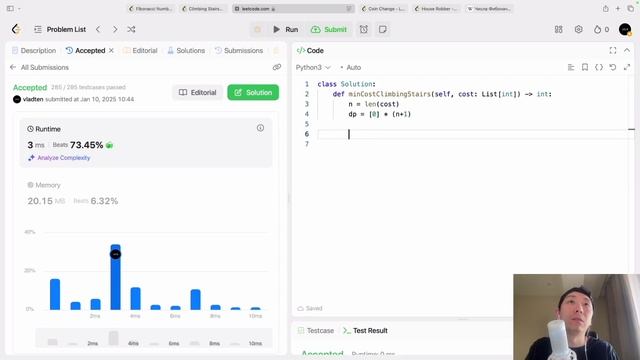Viewport: 640px width, 360px height.
Task: Click the runtime info icon
Action: coord(260,128)
